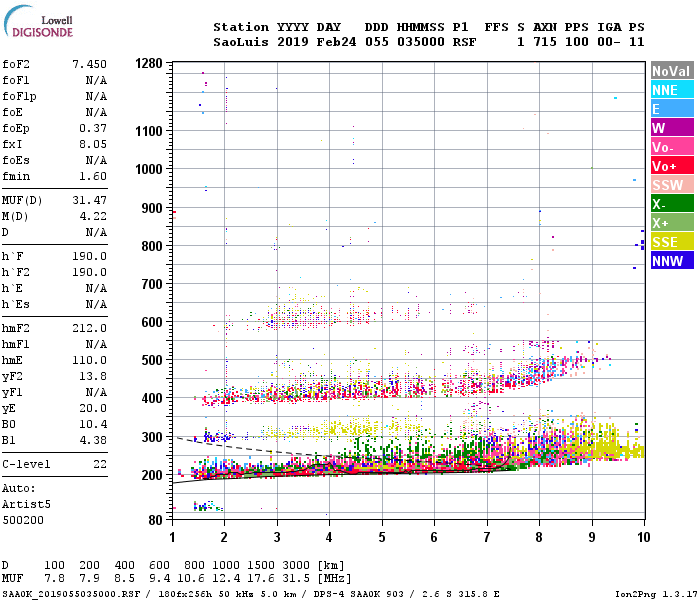Click the 5 label on frequency axis

(x=382, y=537)
